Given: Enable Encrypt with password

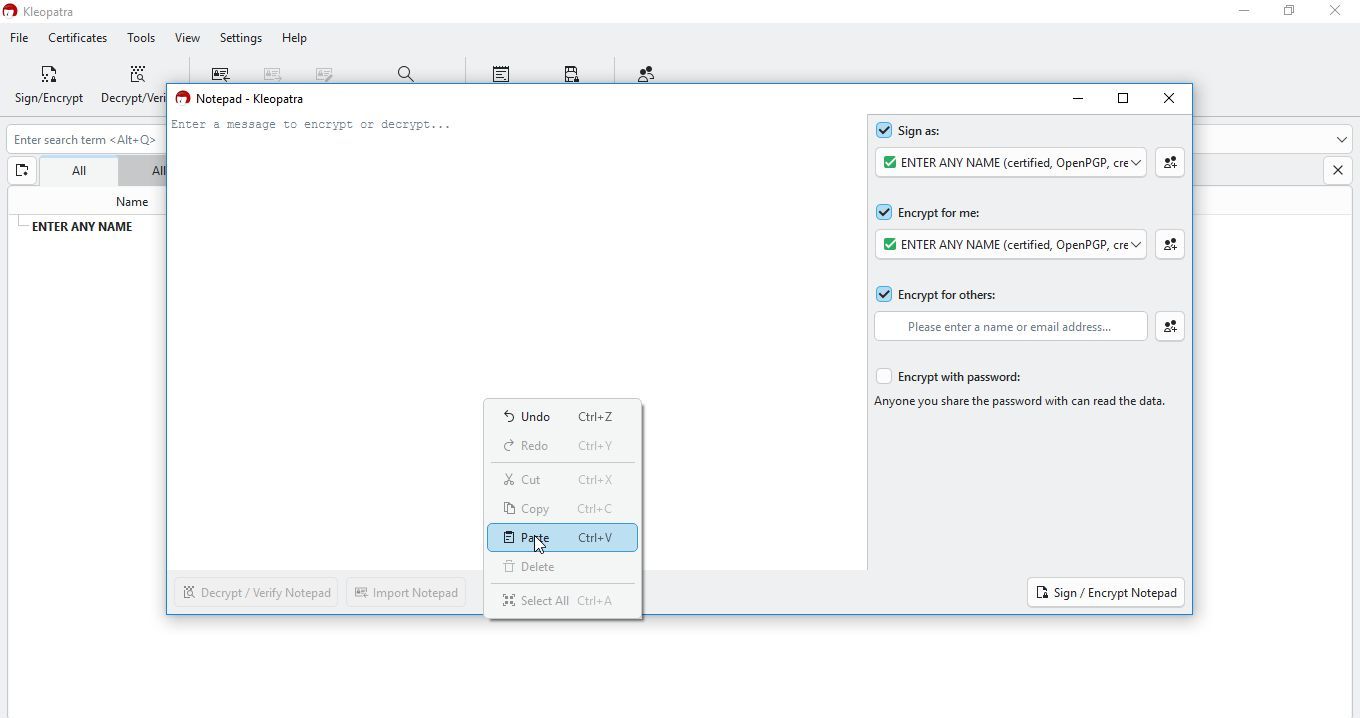Looking at the screenshot, I should point(884,377).
